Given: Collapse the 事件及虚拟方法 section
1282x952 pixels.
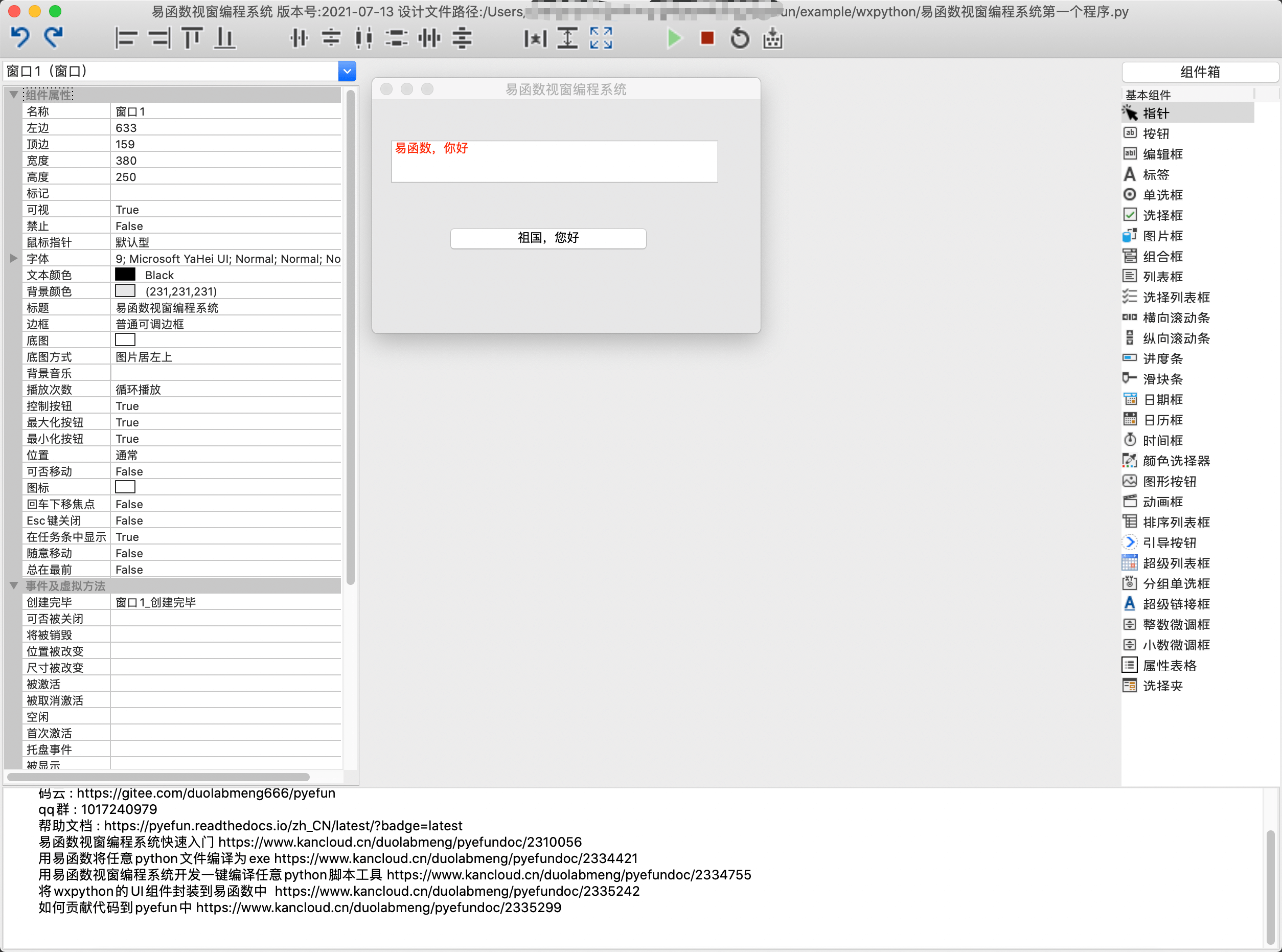Looking at the screenshot, I should [x=14, y=585].
